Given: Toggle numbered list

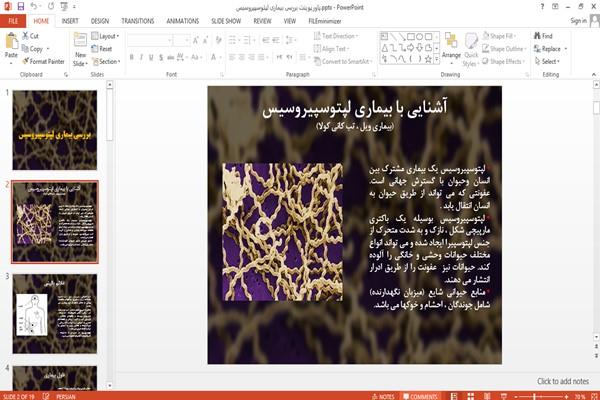Looking at the screenshot, I should tap(248, 40).
